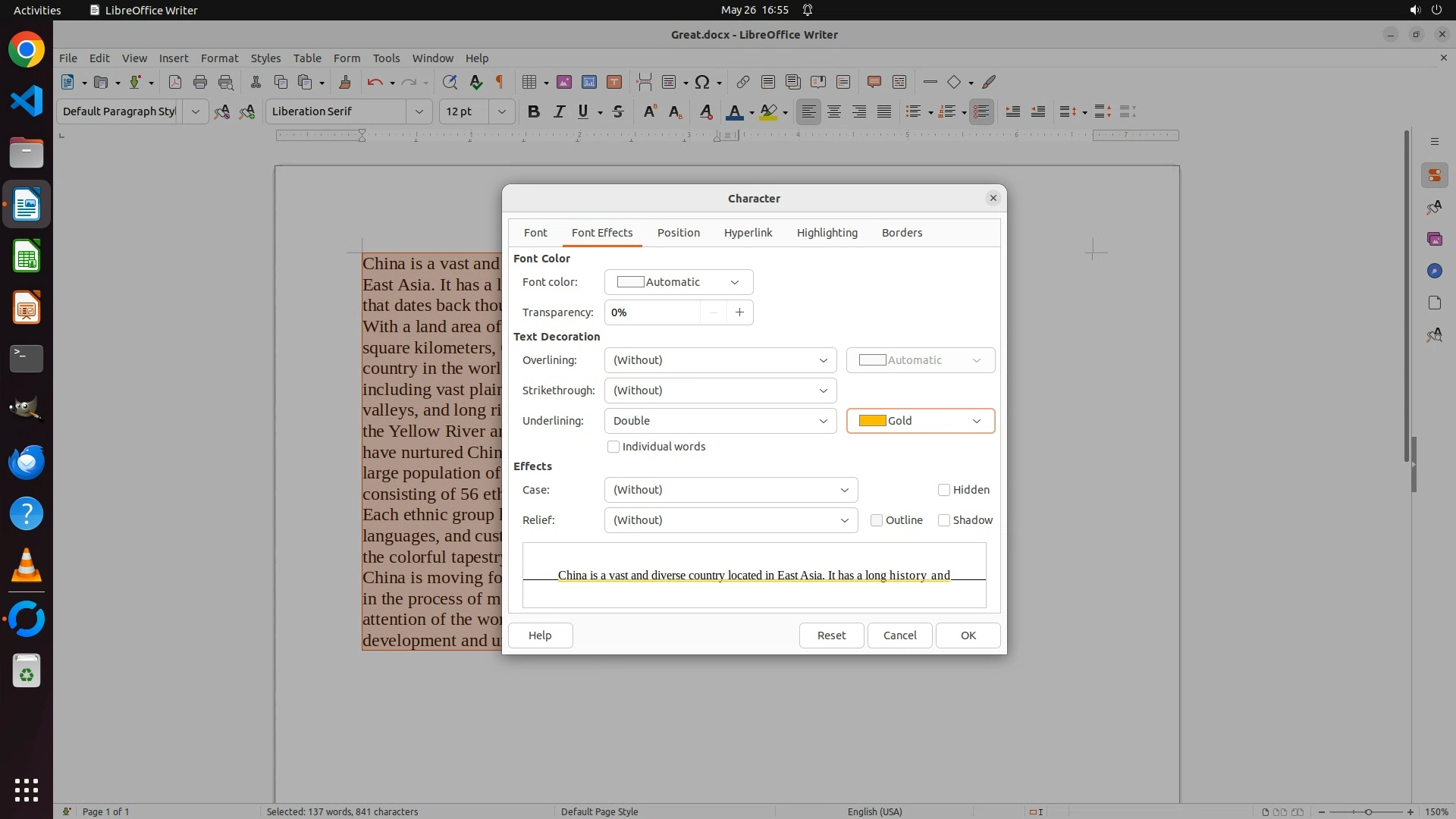Click the Reset button
Screen dimensions: 1456x819
(831, 635)
